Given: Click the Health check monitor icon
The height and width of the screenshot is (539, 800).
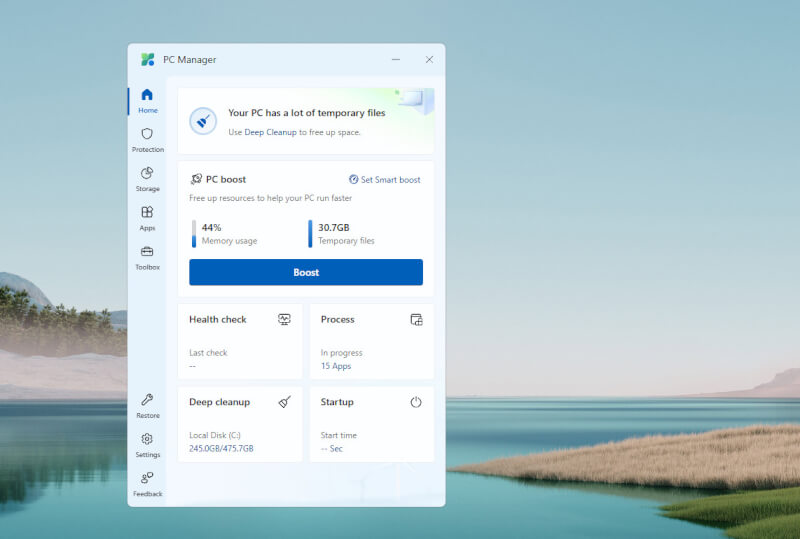Looking at the screenshot, I should [284, 319].
